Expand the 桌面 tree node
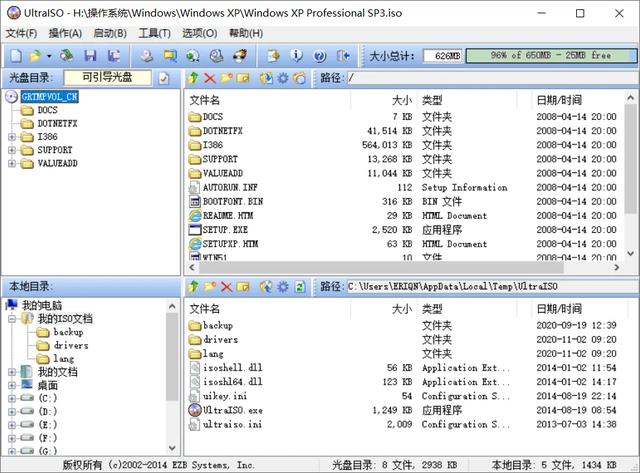The width and height of the screenshot is (640, 473). tap(12, 385)
